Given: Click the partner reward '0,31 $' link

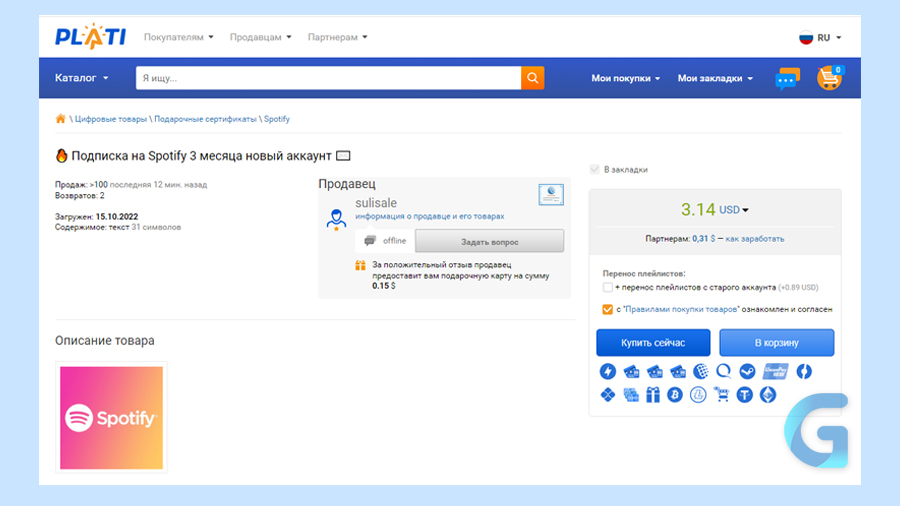Looking at the screenshot, I should point(704,239).
